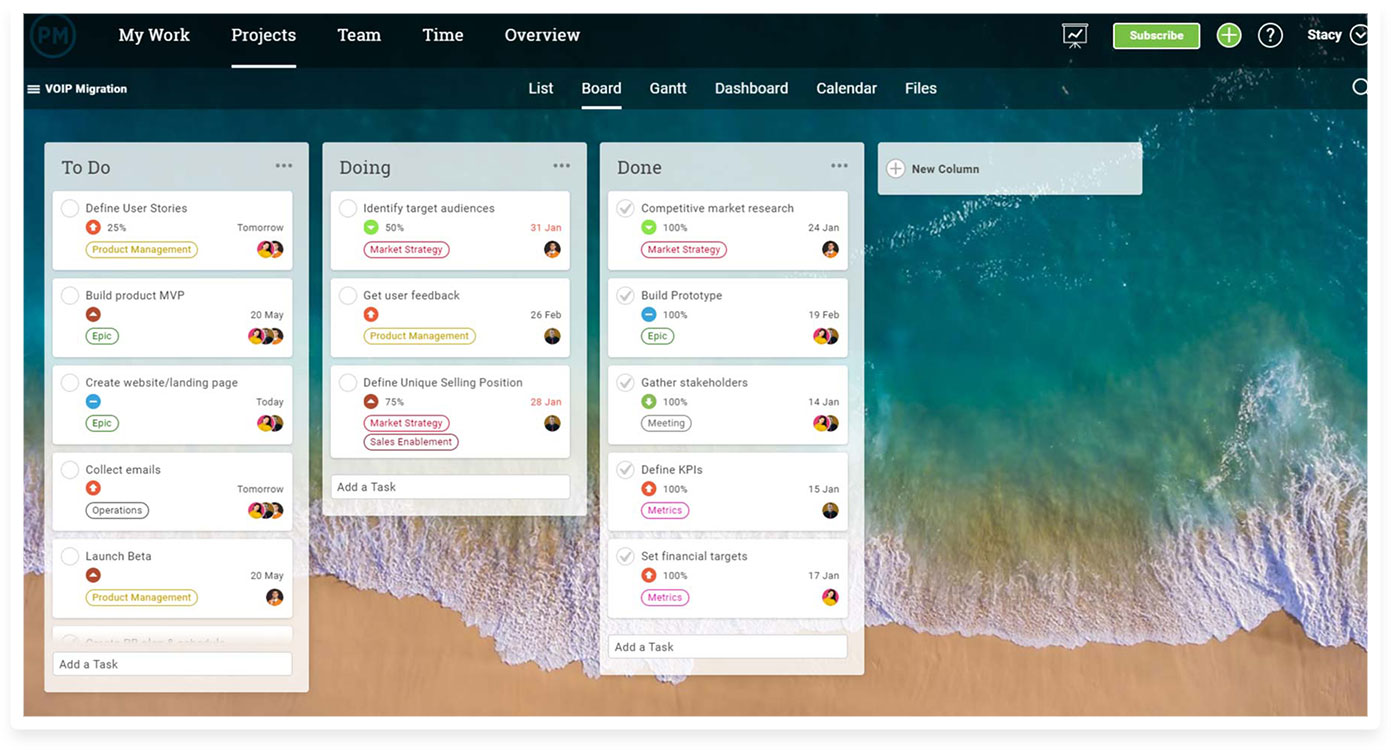Mark Build product MVP as complete
This screenshot has width=1391, height=750.
click(70, 295)
